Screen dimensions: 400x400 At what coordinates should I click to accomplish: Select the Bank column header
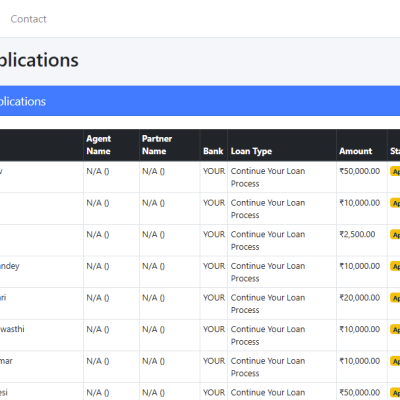(213, 151)
